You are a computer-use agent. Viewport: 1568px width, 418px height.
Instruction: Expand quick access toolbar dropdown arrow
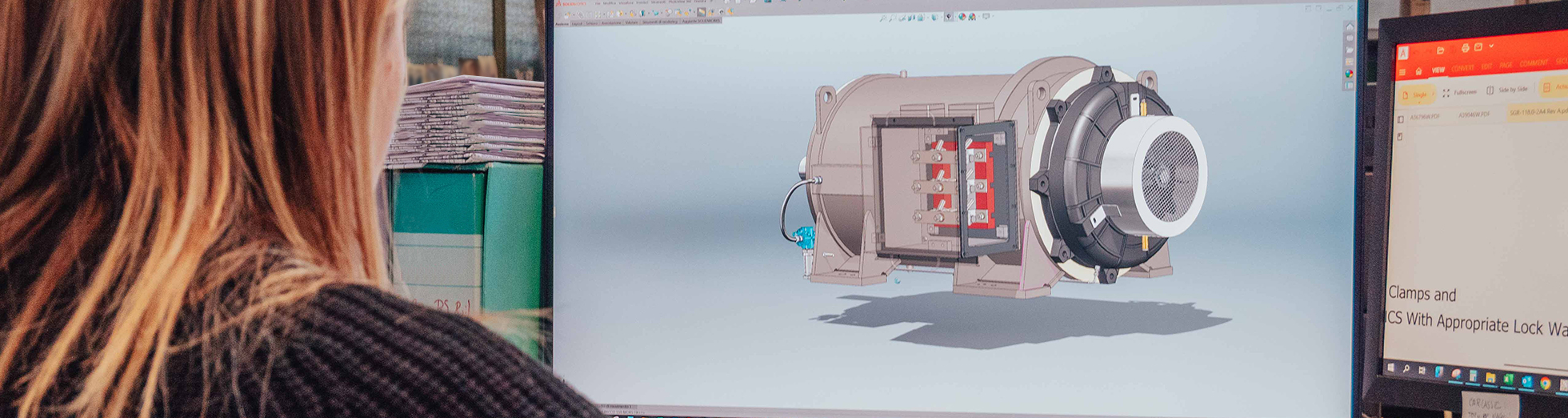coord(1491,47)
